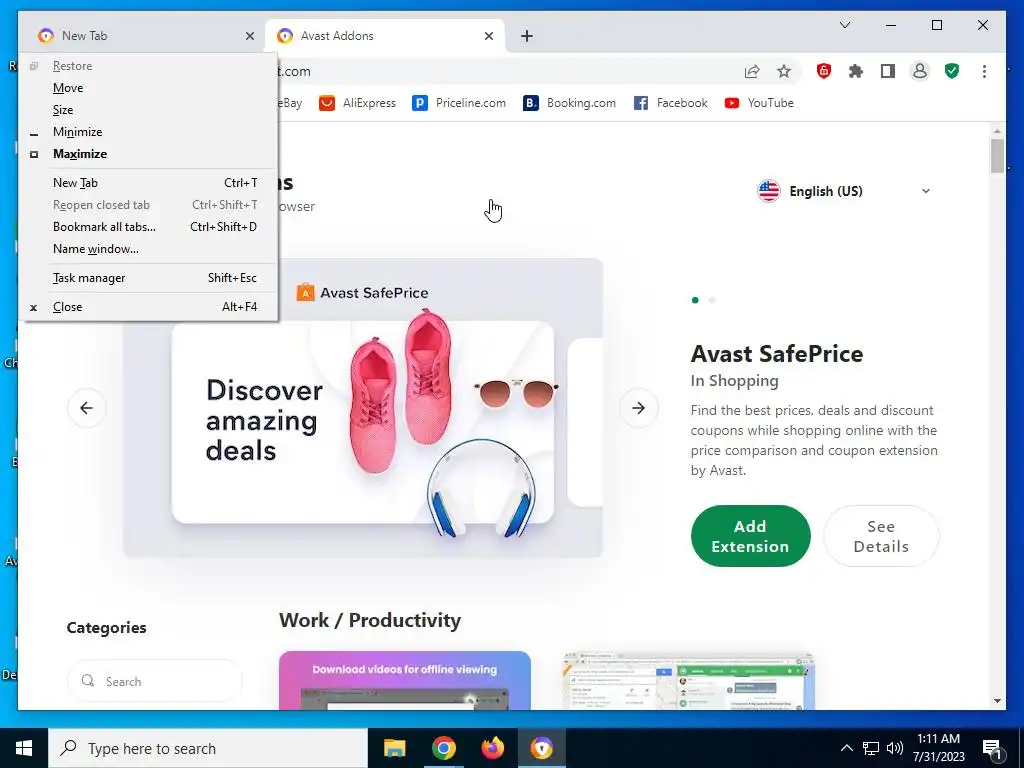The height and width of the screenshot is (768, 1024).
Task: Bookmark this page with the star icon
Action: (784, 71)
